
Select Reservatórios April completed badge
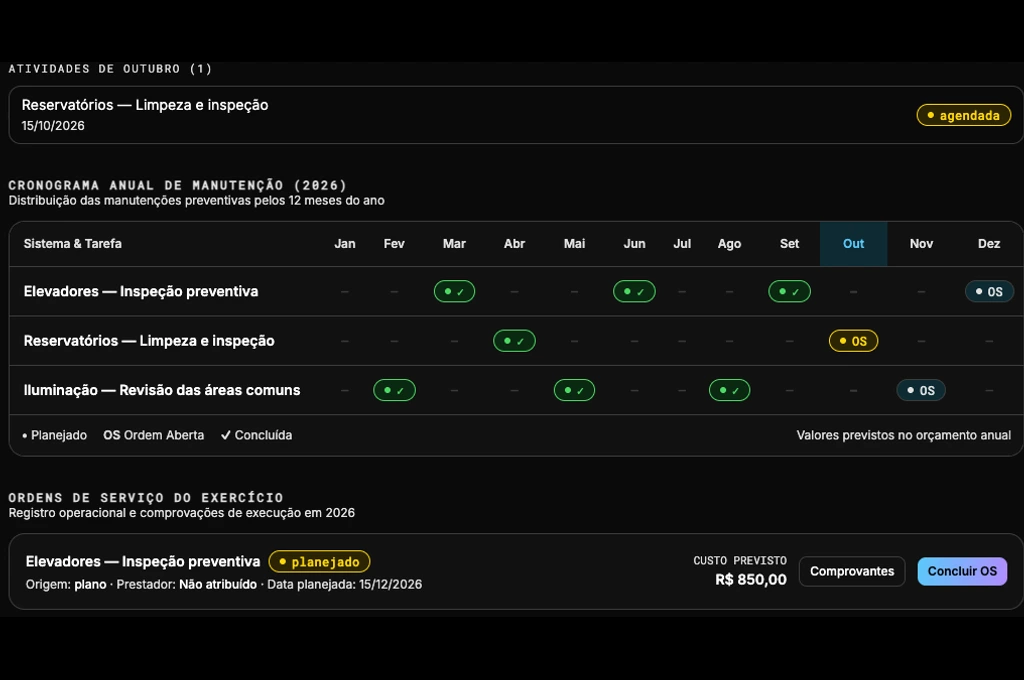(x=515, y=341)
